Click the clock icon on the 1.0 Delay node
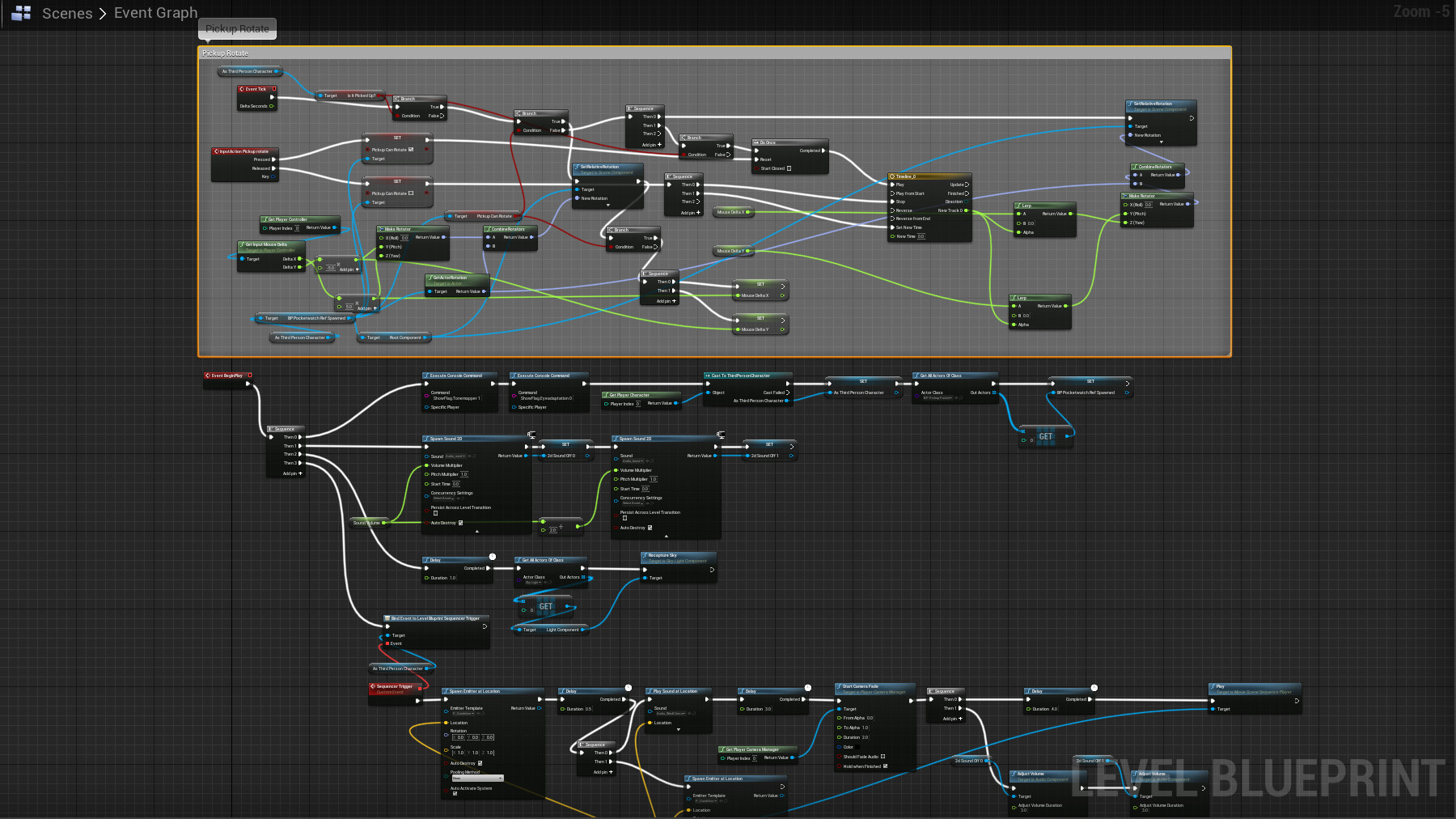The height and width of the screenshot is (819, 1456). click(492, 557)
